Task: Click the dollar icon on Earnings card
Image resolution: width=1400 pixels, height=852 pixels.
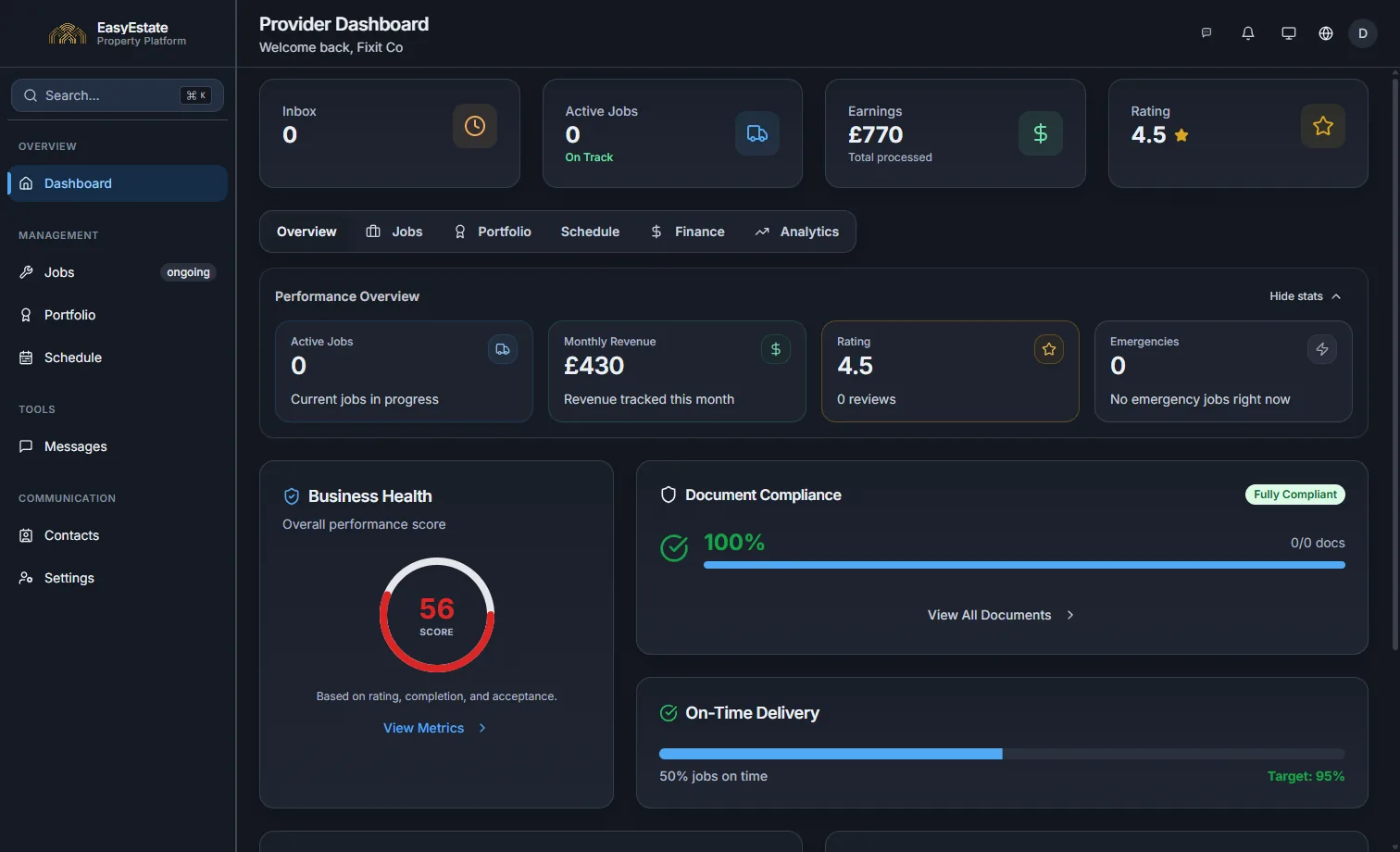Action: (1041, 133)
